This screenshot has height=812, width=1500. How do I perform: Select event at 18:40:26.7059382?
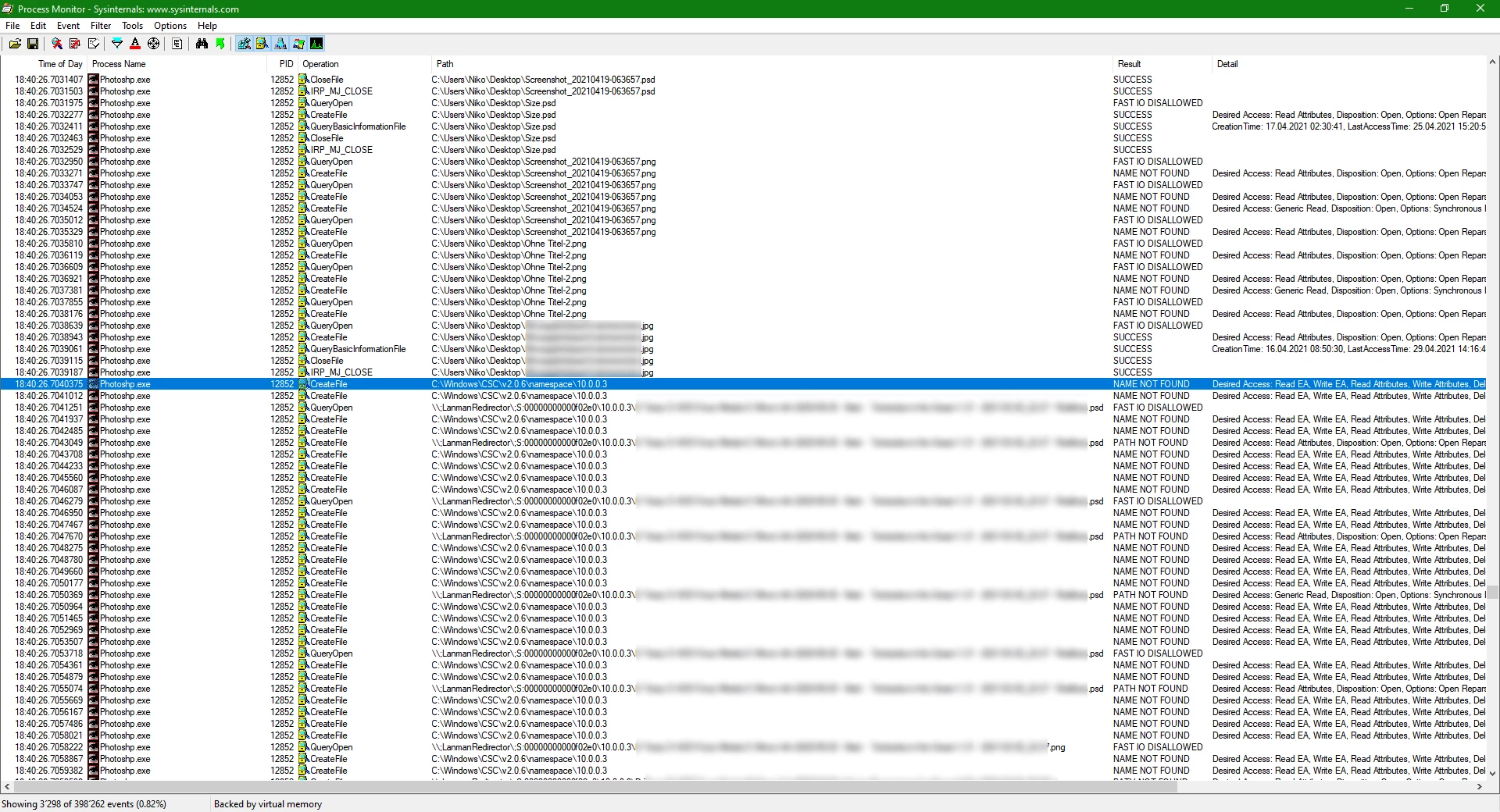coord(743,771)
